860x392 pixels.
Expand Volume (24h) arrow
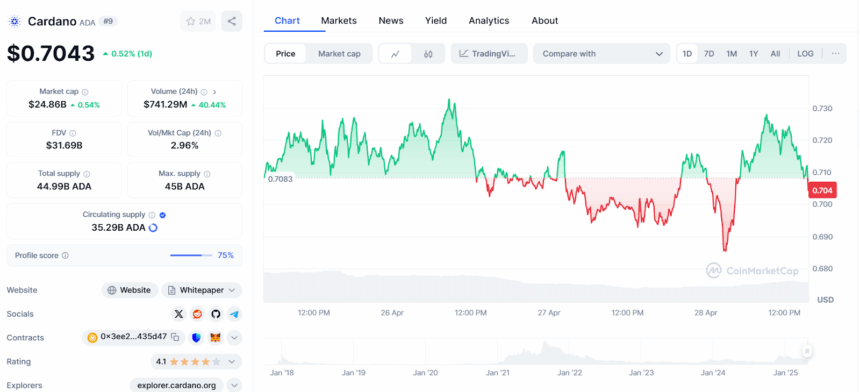tap(214, 92)
